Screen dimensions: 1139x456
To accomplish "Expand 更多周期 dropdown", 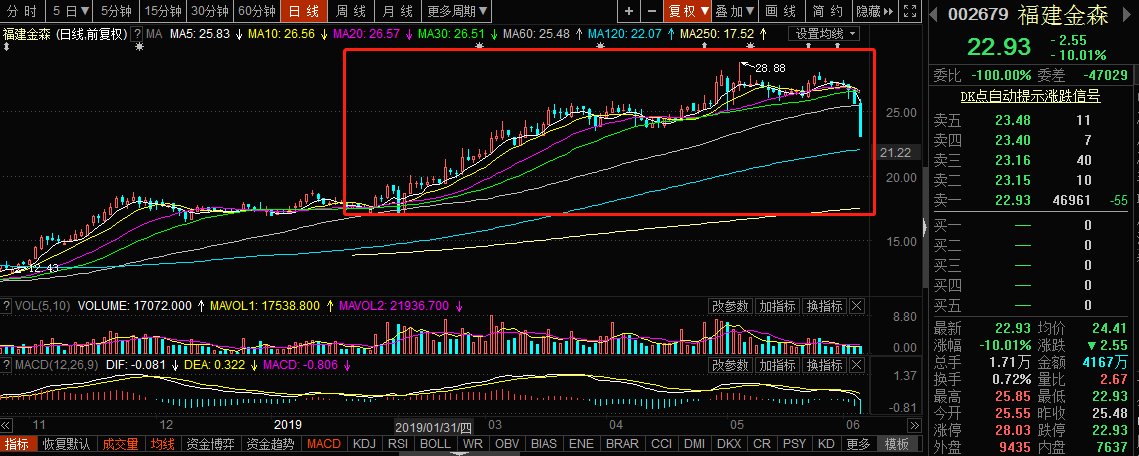I will pyautogui.click(x=458, y=11).
